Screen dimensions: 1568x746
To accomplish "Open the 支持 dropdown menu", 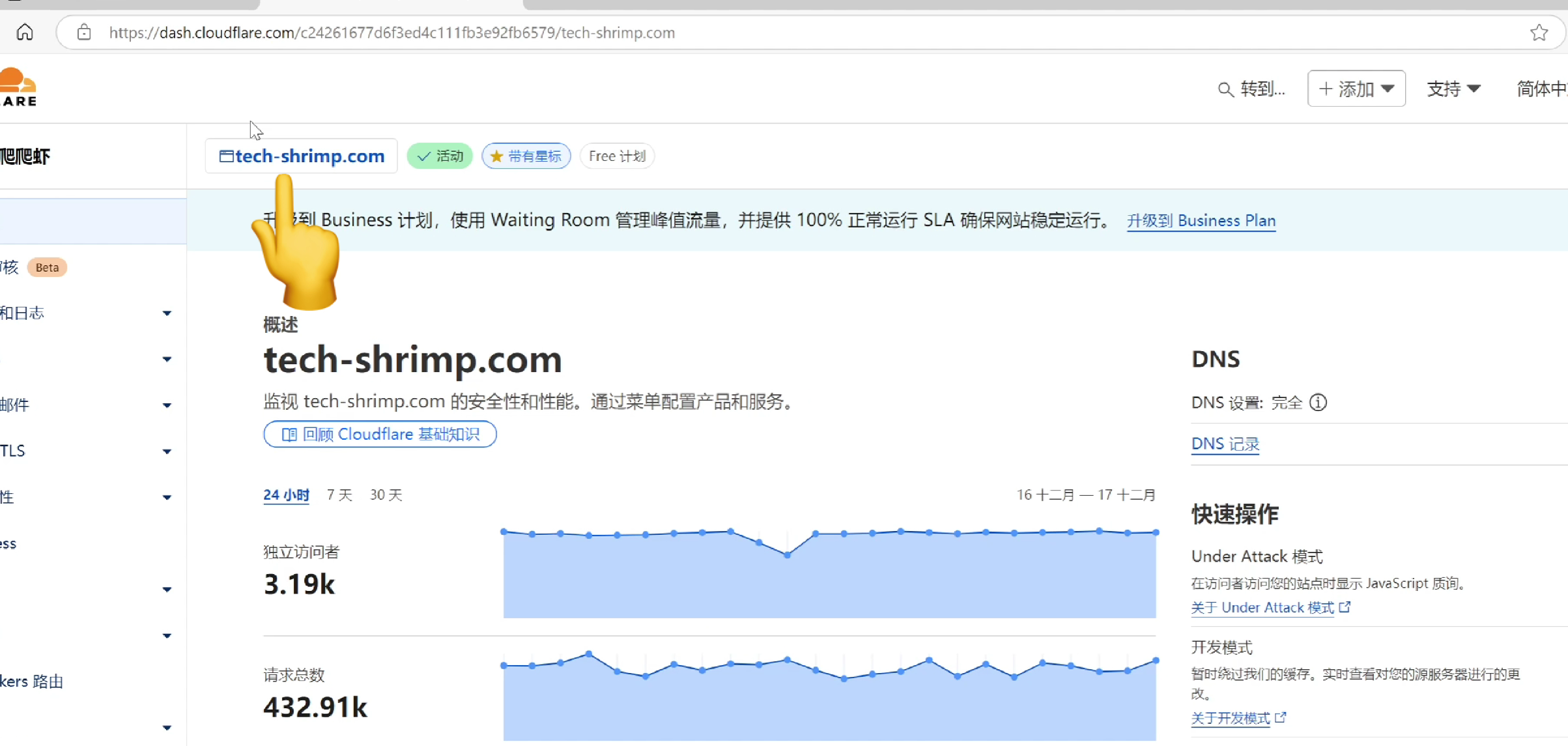I will 1453,89.
